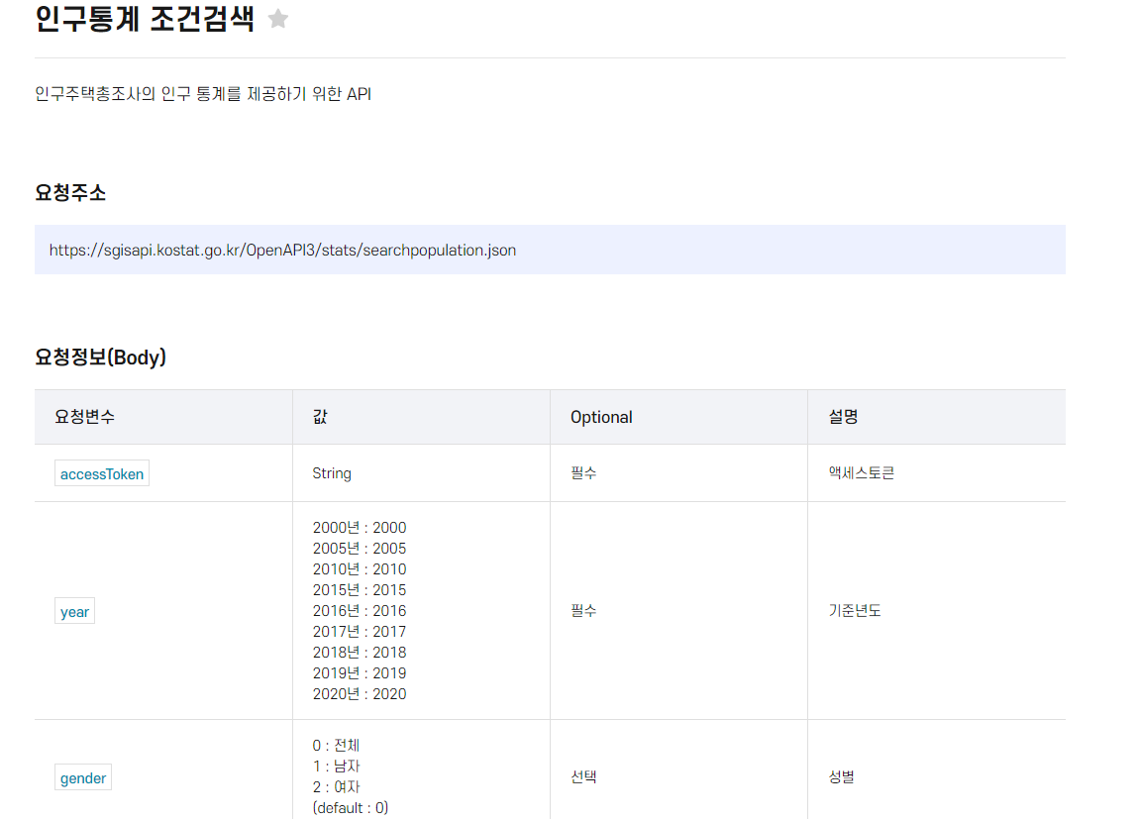Select the String value for accessToken
1141x819 pixels.
coord(331,473)
